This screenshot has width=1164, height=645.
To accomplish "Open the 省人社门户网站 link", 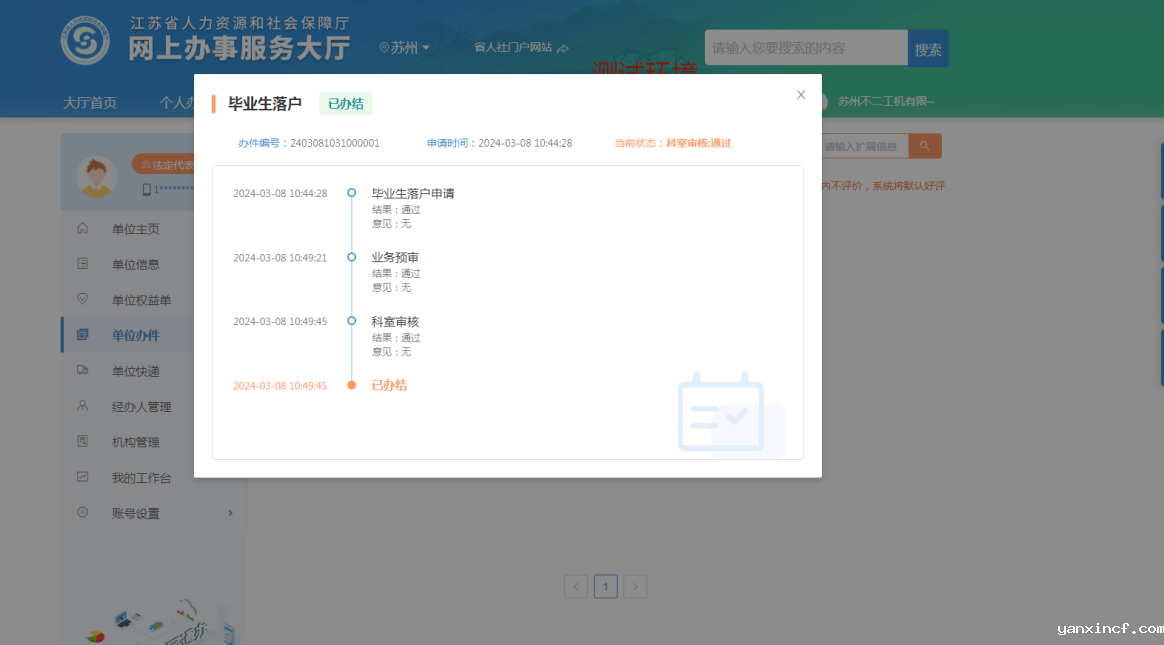I will coord(520,48).
